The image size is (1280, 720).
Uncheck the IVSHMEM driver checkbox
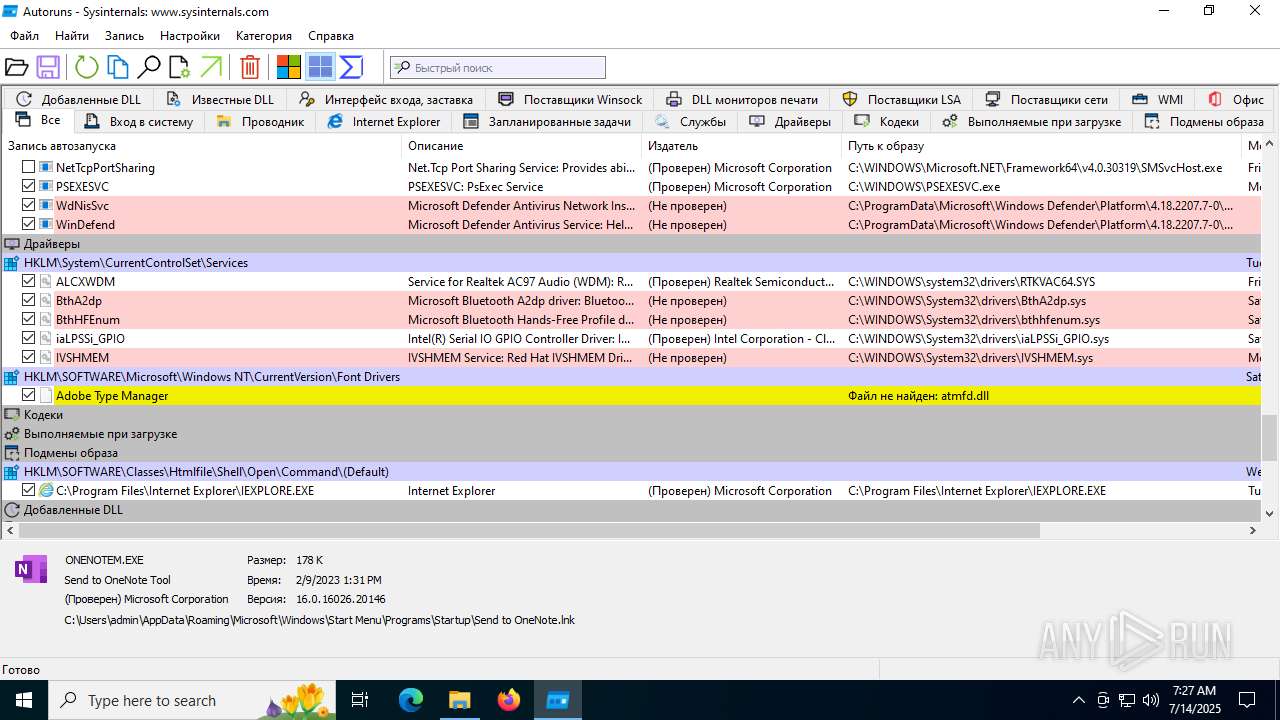(x=29, y=358)
